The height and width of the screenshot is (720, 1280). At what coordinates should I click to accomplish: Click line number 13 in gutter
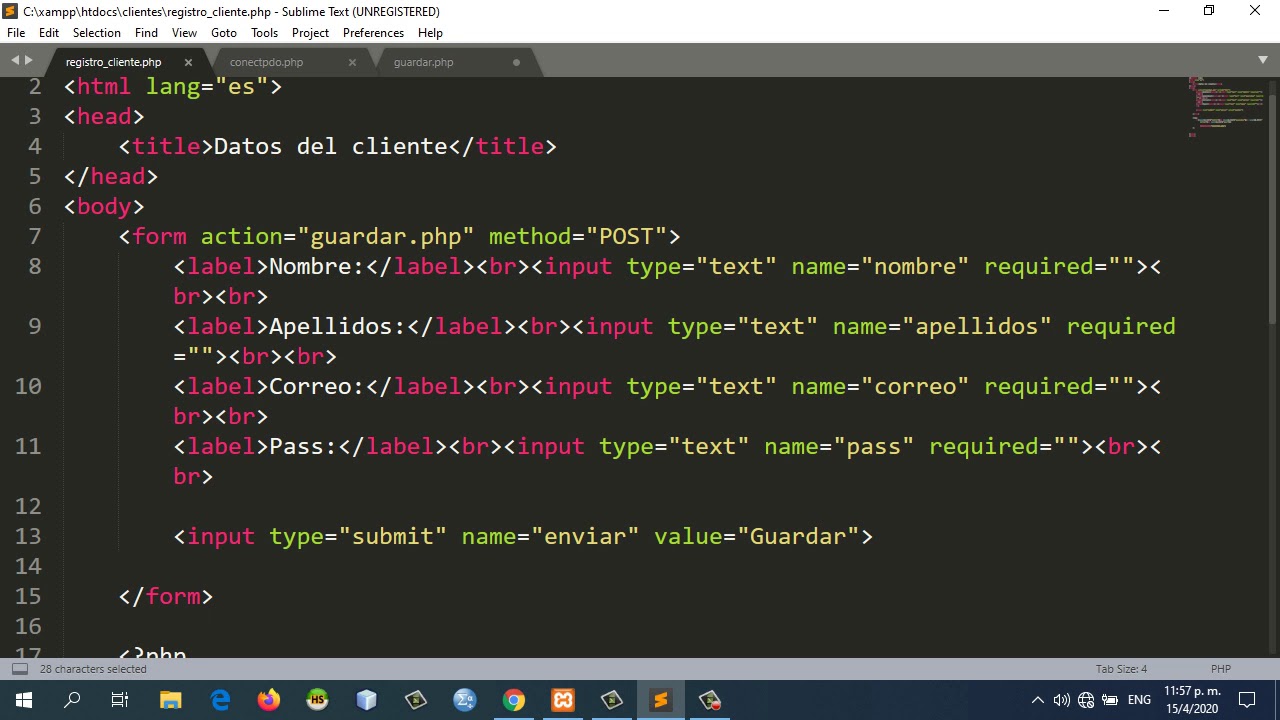point(28,536)
